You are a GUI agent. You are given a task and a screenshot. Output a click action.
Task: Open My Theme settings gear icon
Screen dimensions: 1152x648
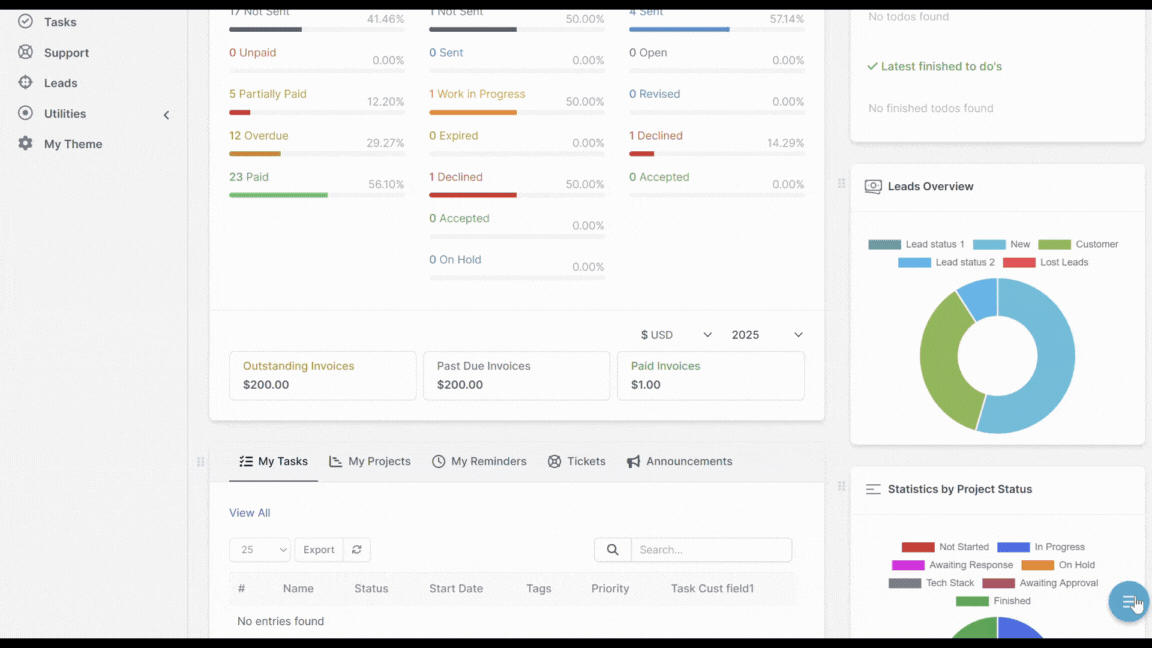click(x=26, y=143)
